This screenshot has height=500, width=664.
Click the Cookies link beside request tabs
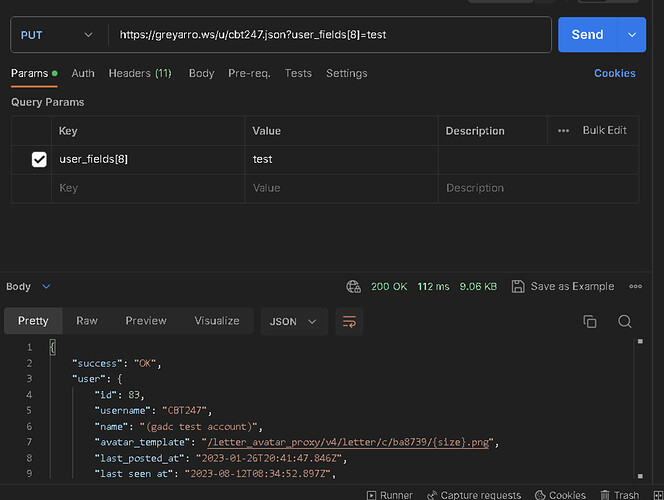(x=615, y=73)
